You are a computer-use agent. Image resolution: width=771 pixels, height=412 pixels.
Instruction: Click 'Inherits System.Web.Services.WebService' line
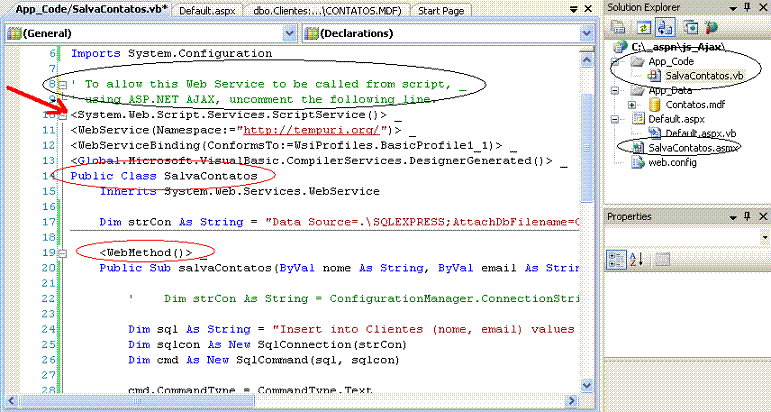(x=239, y=191)
